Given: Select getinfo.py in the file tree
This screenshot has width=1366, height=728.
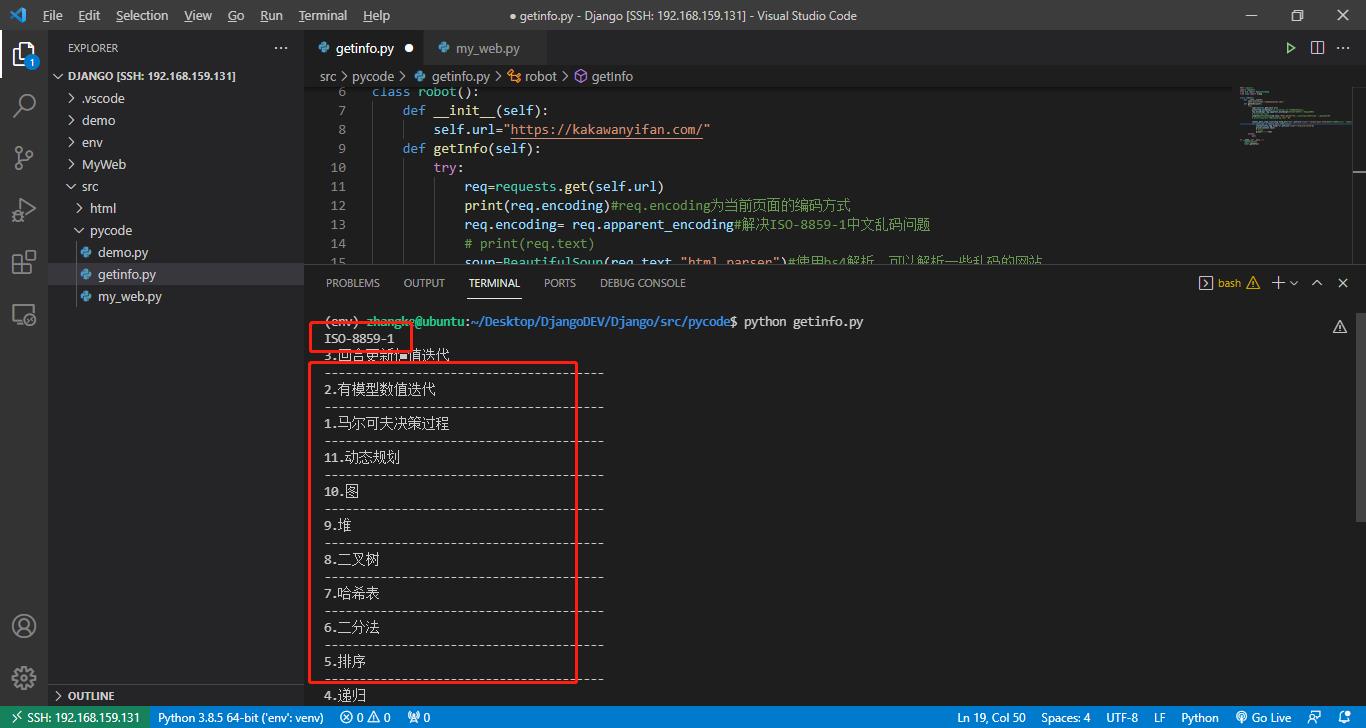Looking at the screenshot, I should point(176,274).
